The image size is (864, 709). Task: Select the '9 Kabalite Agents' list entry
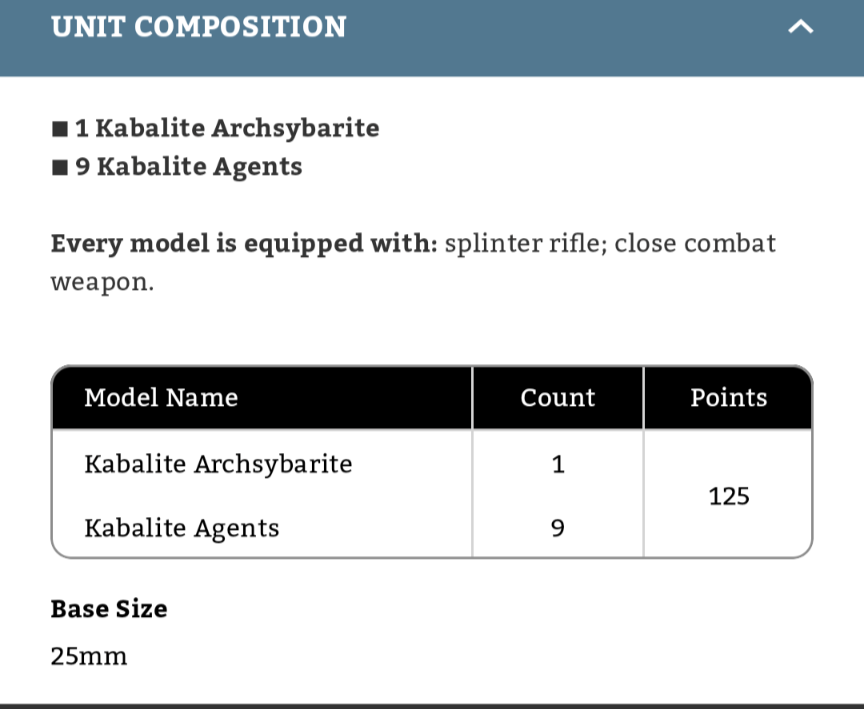coord(189,167)
